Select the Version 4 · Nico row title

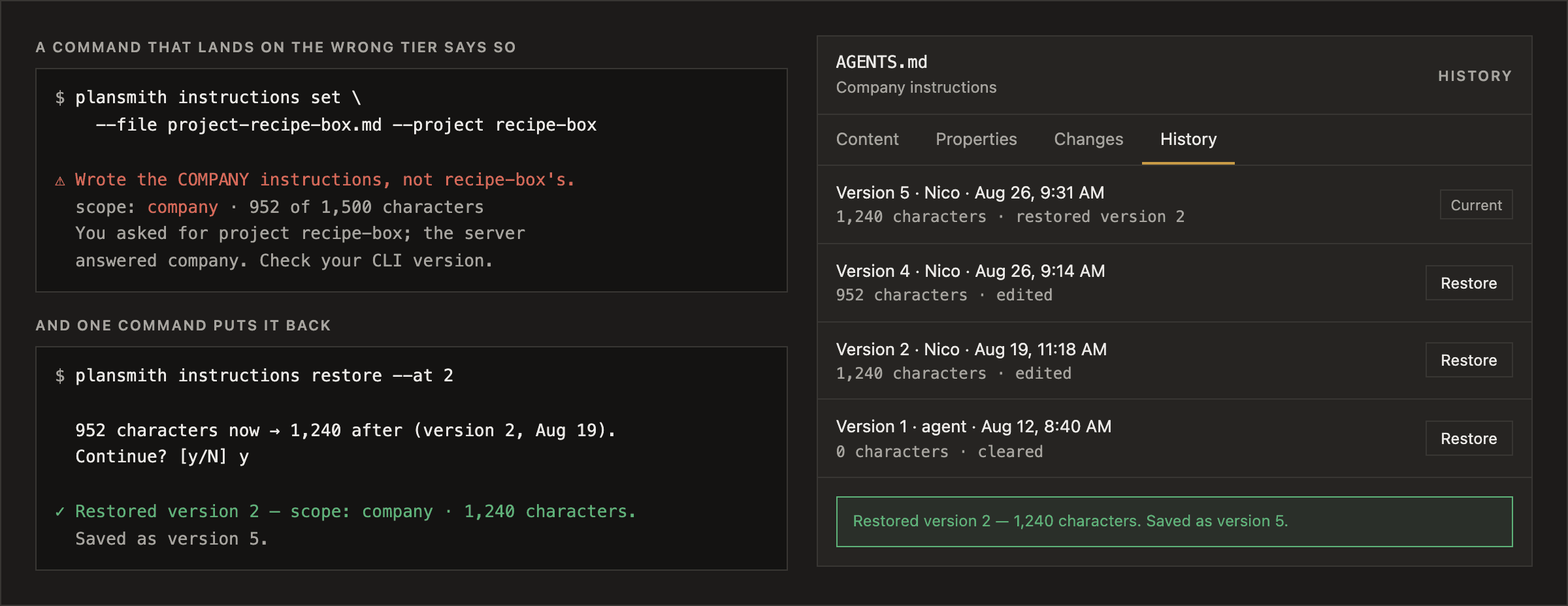[x=970, y=271]
